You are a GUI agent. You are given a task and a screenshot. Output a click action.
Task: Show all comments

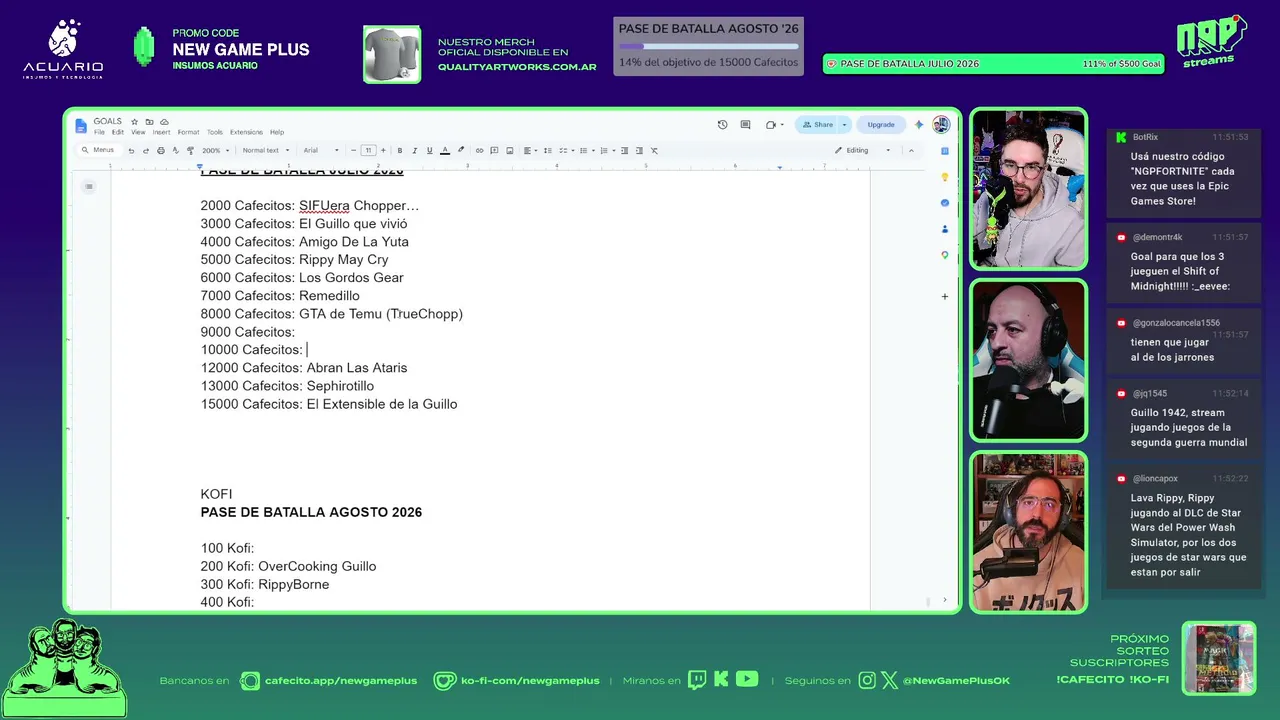tap(745, 125)
